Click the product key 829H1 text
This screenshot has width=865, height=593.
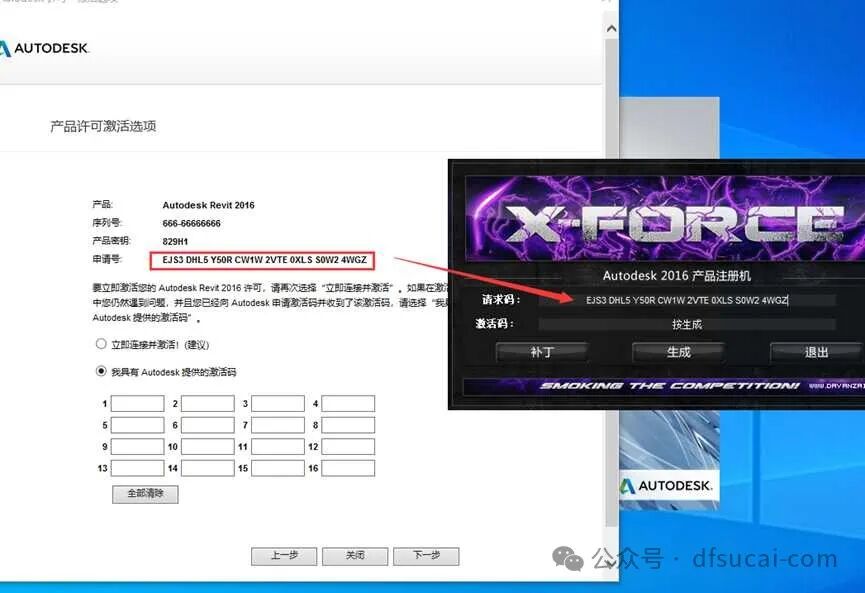click(175, 242)
